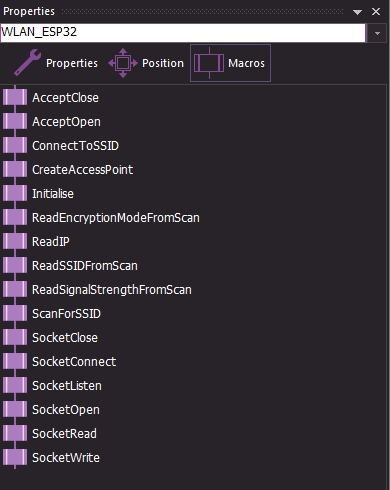Image resolution: width=390 pixels, height=490 pixels.
Task: Select the CreateAccessPoint macro
Action: pos(82,170)
